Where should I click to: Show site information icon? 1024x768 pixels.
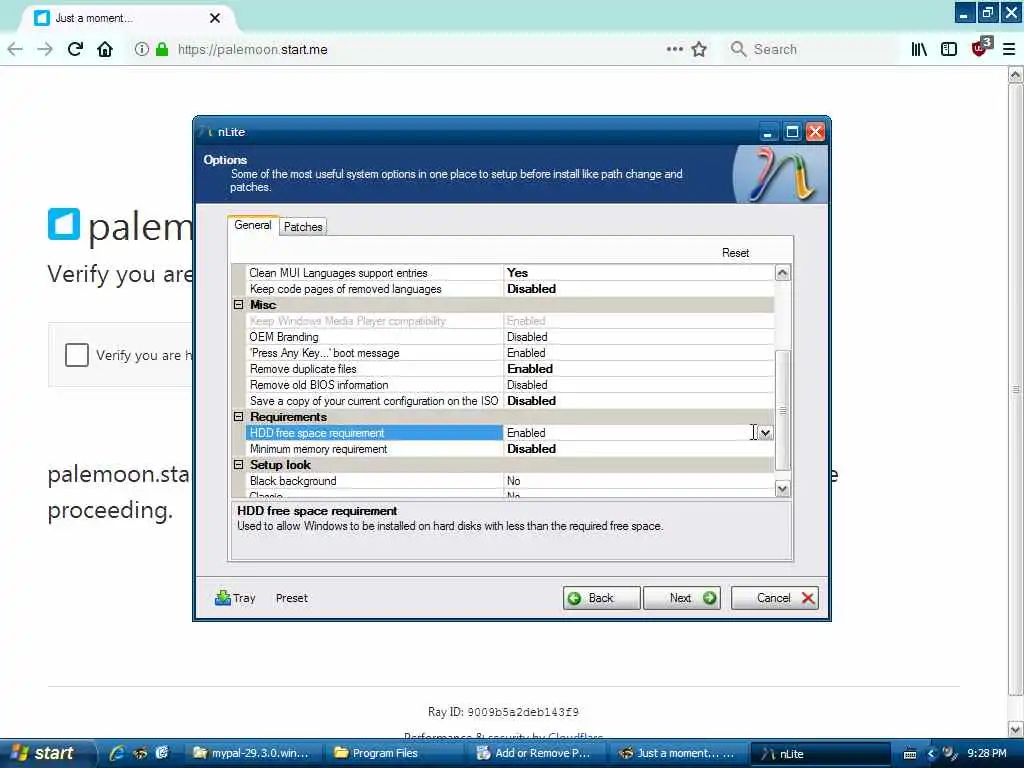pos(141,50)
